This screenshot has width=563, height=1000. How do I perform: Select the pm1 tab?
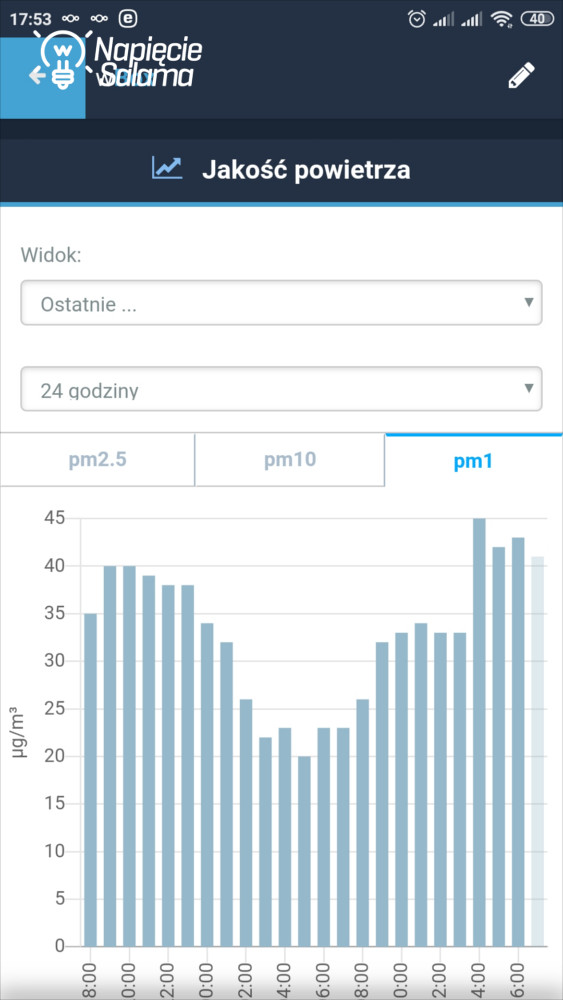pos(474,460)
